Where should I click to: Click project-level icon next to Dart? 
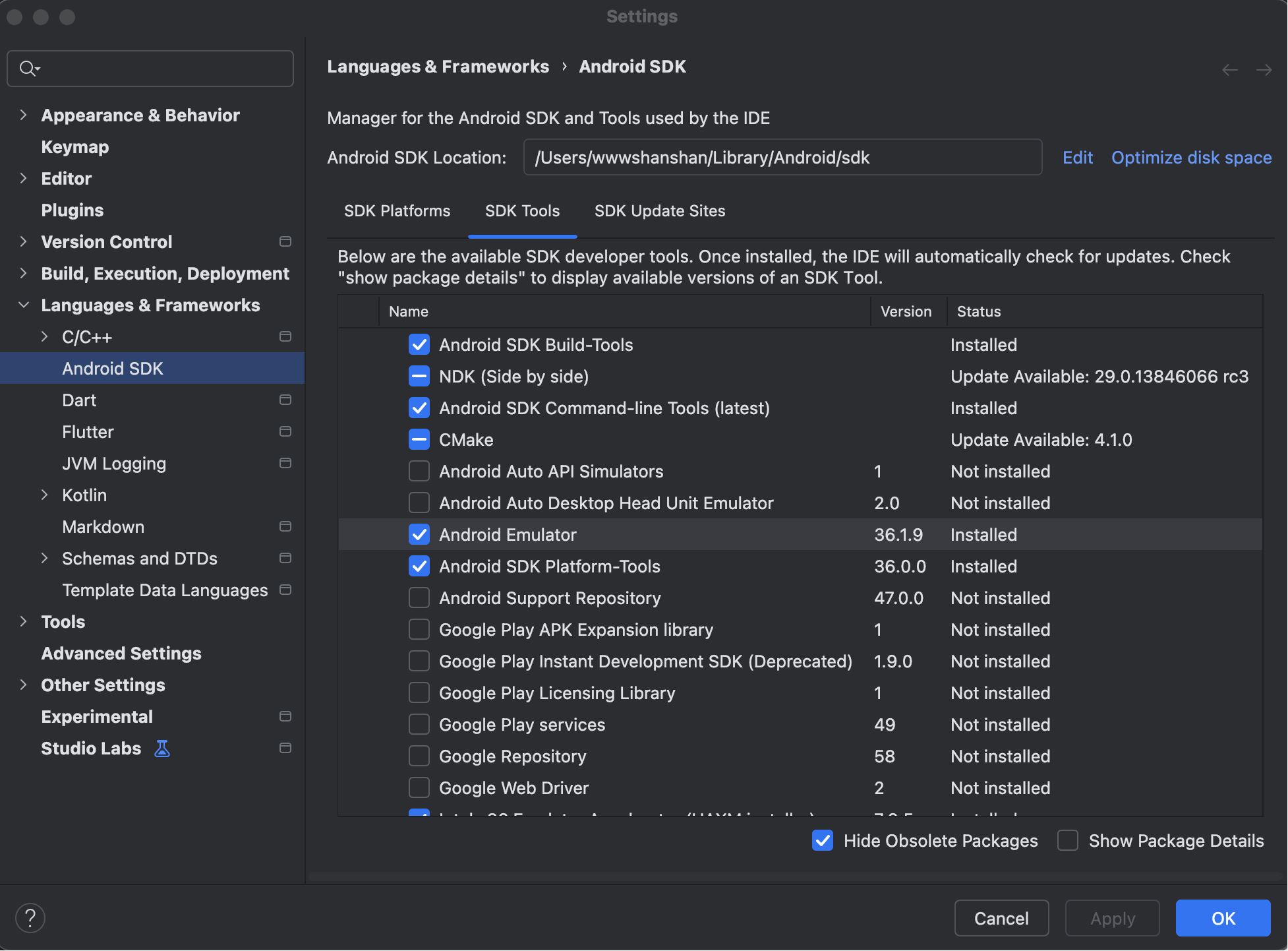pyautogui.click(x=285, y=400)
